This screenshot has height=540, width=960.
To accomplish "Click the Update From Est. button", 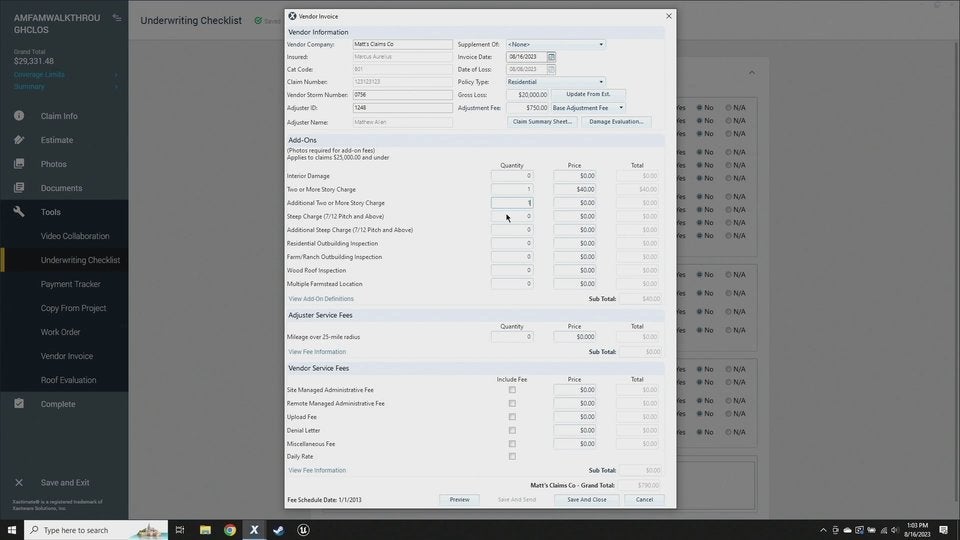I will coord(587,95).
